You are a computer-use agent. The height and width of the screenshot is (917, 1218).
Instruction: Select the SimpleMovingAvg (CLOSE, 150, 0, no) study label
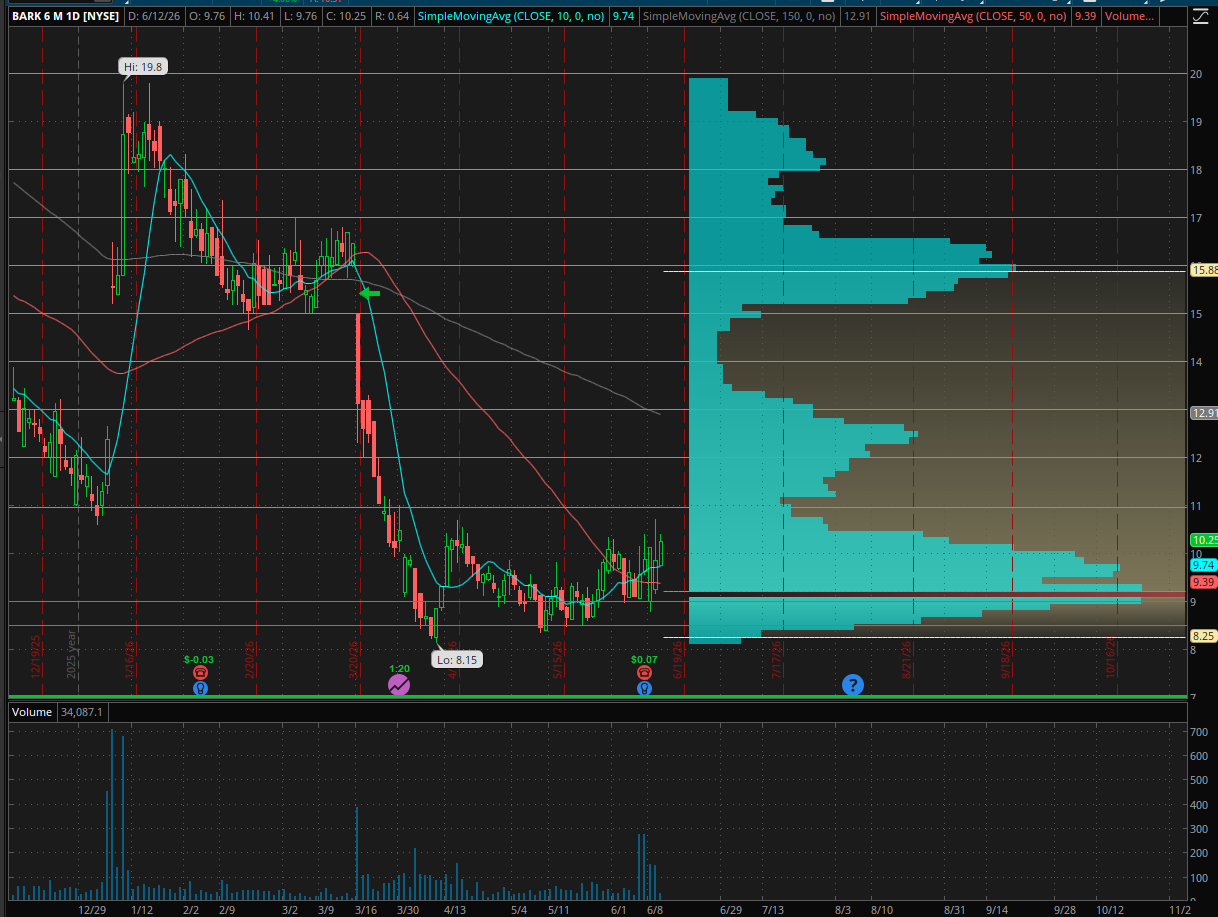point(741,16)
